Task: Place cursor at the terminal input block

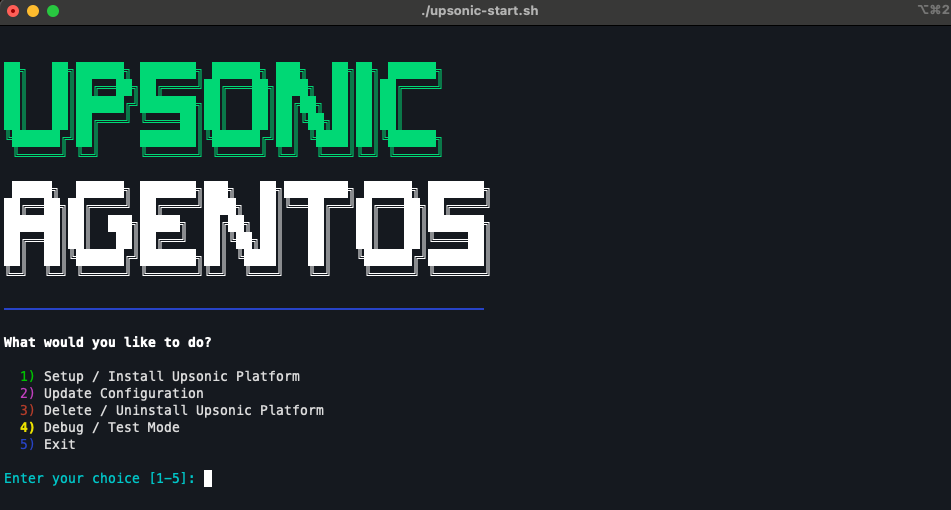Action: point(208,478)
